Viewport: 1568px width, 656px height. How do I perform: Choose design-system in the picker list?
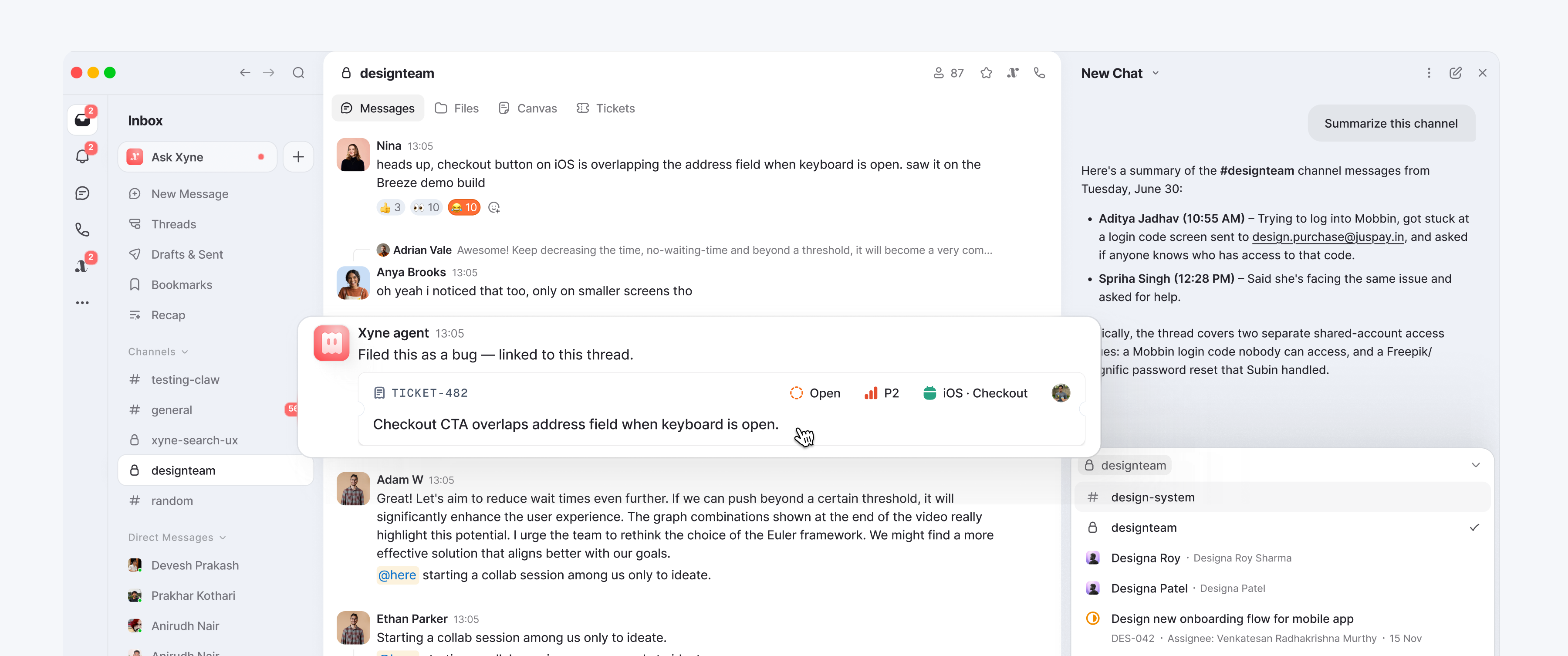(x=1283, y=497)
